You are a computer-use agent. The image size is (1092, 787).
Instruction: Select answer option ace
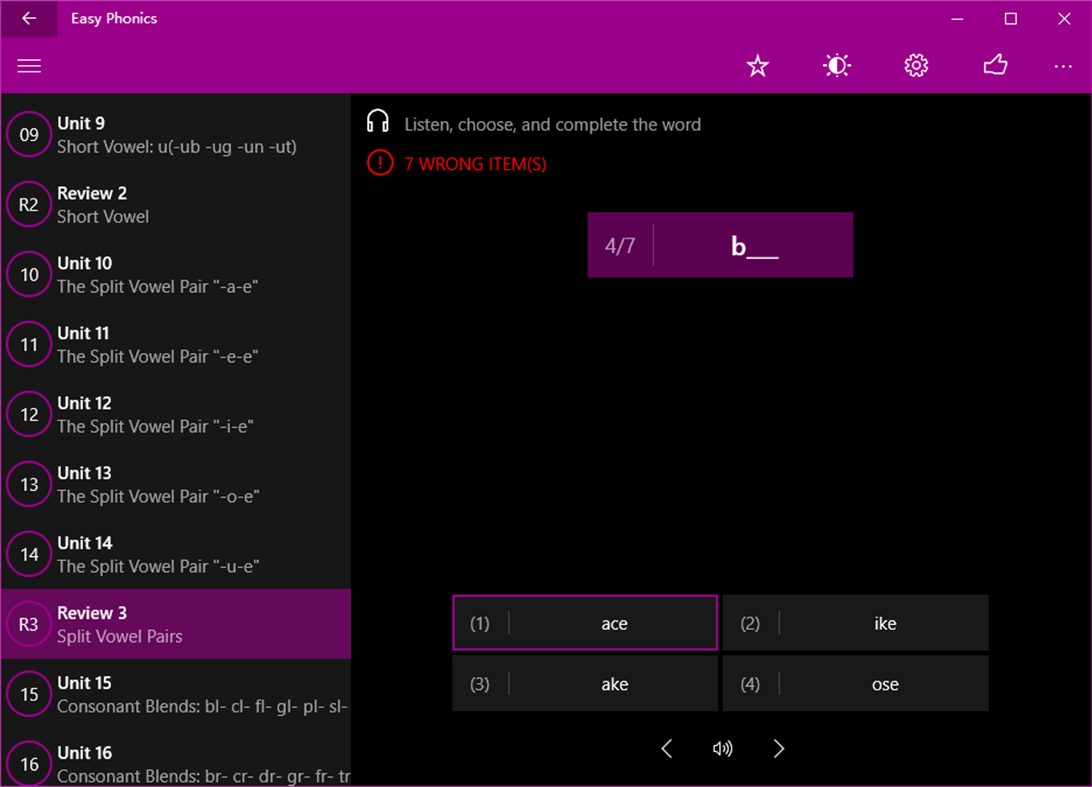click(x=585, y=622)
